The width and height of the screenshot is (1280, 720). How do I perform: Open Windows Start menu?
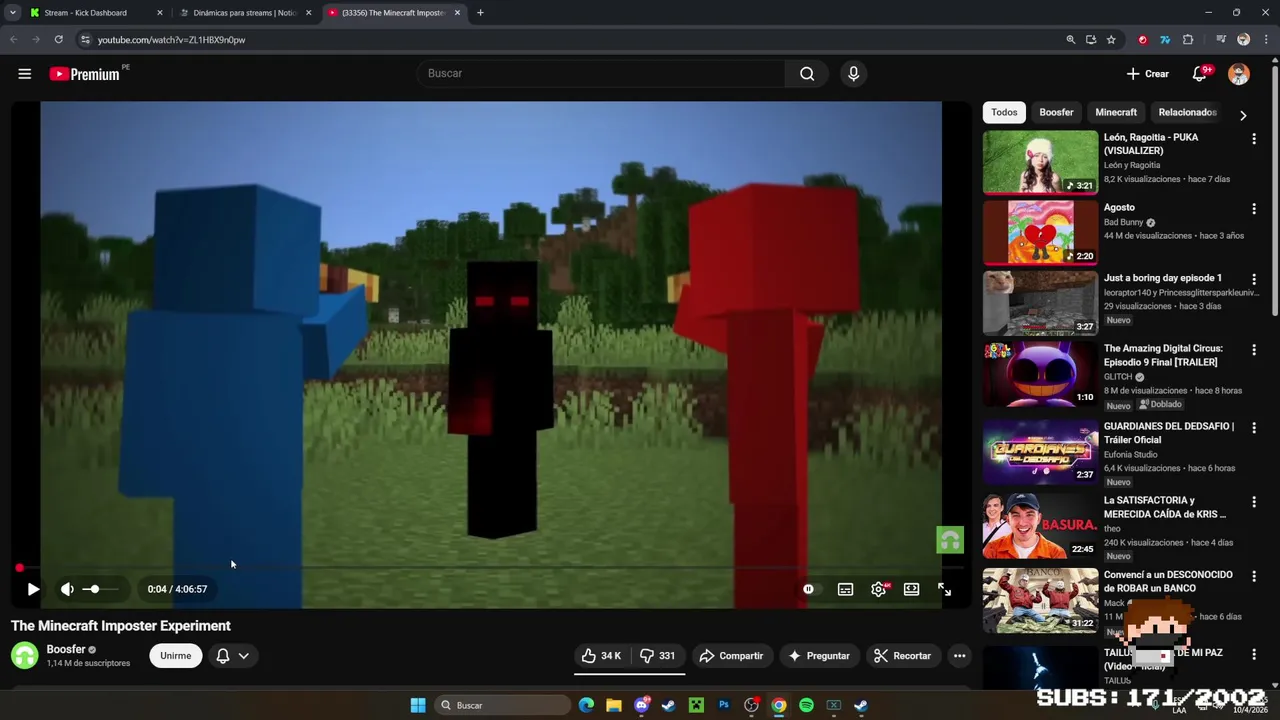point(418,705)
